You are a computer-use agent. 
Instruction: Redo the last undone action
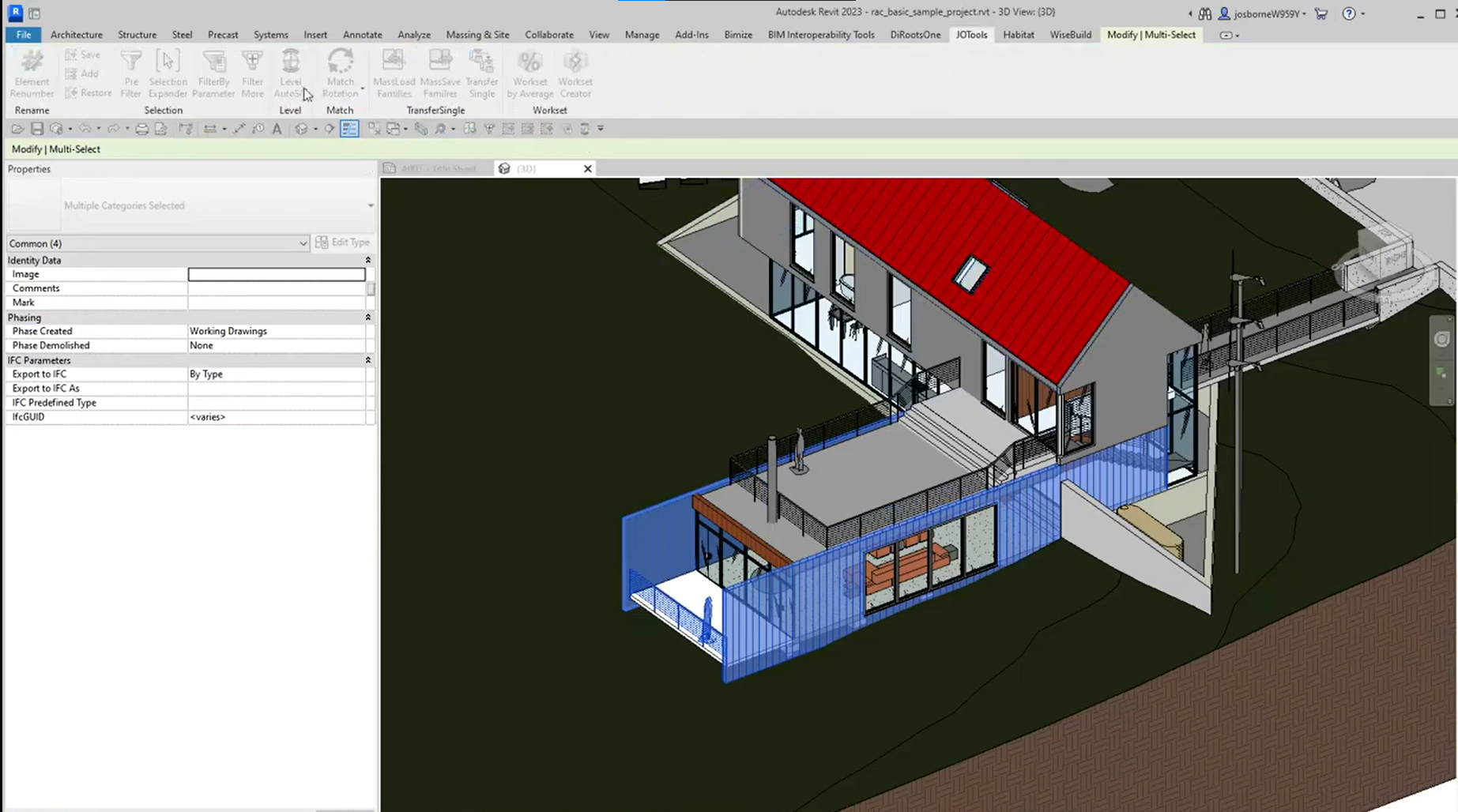click(113, 129)
